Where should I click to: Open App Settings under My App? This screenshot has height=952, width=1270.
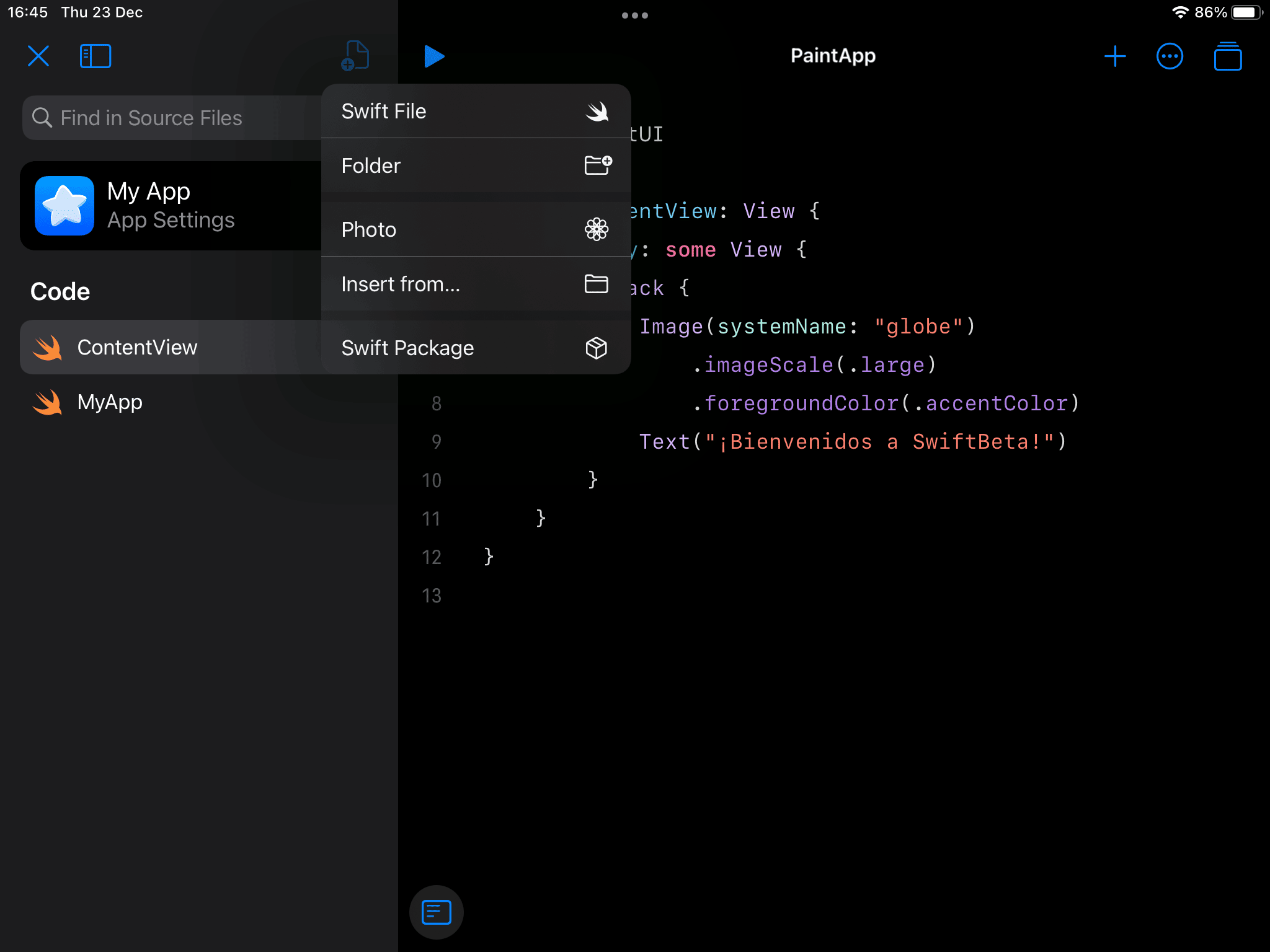[170, 219]
